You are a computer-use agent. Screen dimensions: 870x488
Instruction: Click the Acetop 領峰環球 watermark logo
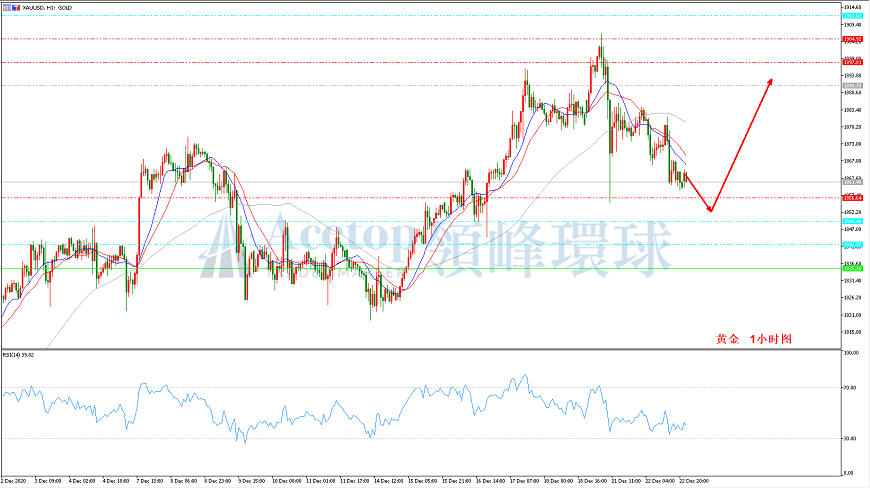[436, 248]
